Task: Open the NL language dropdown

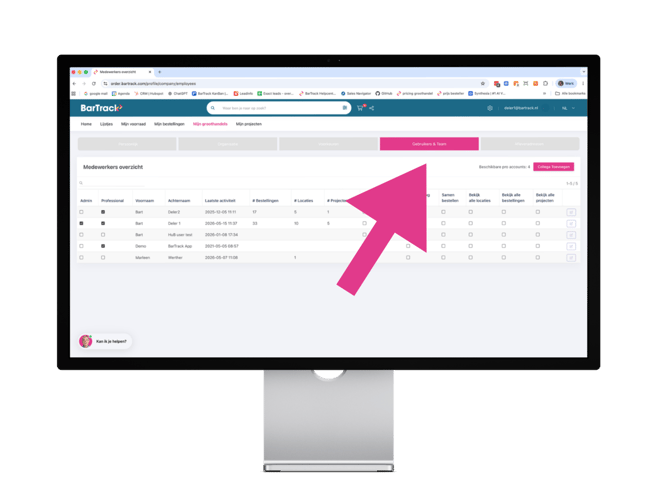Action: 568,108
